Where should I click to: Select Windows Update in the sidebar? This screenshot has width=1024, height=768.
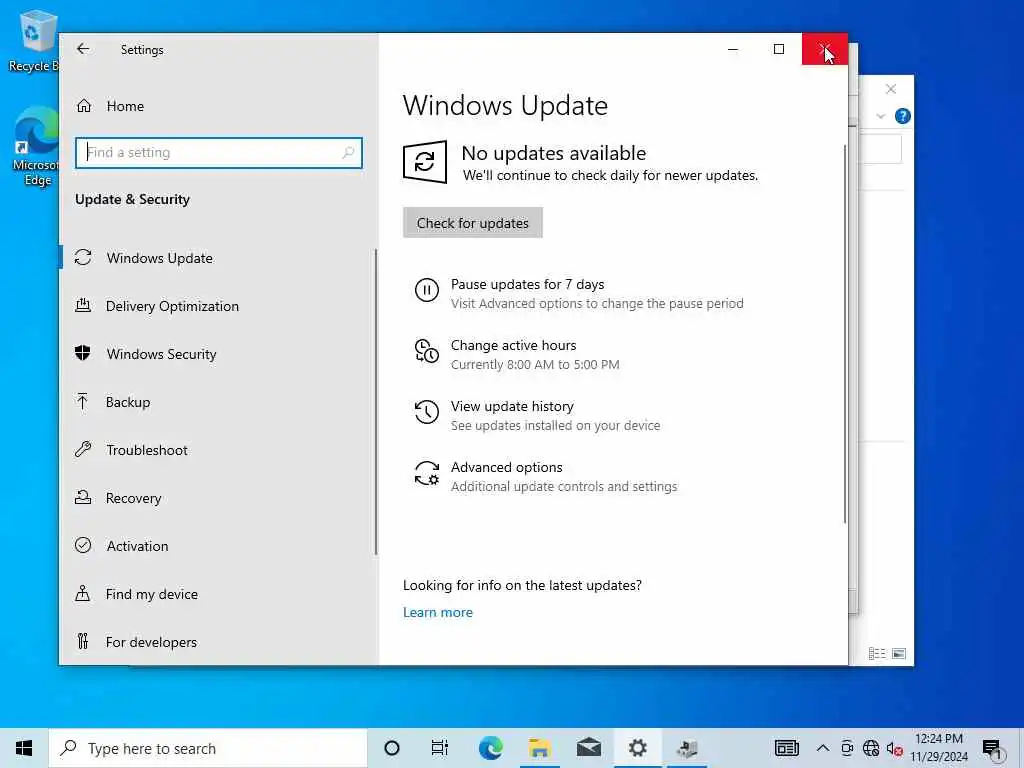tap(159, 258)
